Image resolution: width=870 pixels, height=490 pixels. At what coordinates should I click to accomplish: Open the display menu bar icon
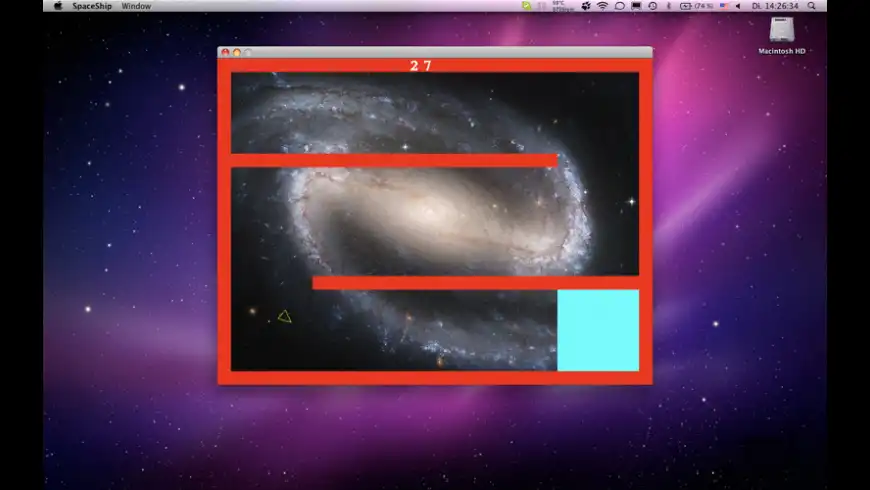pos(636,6)
